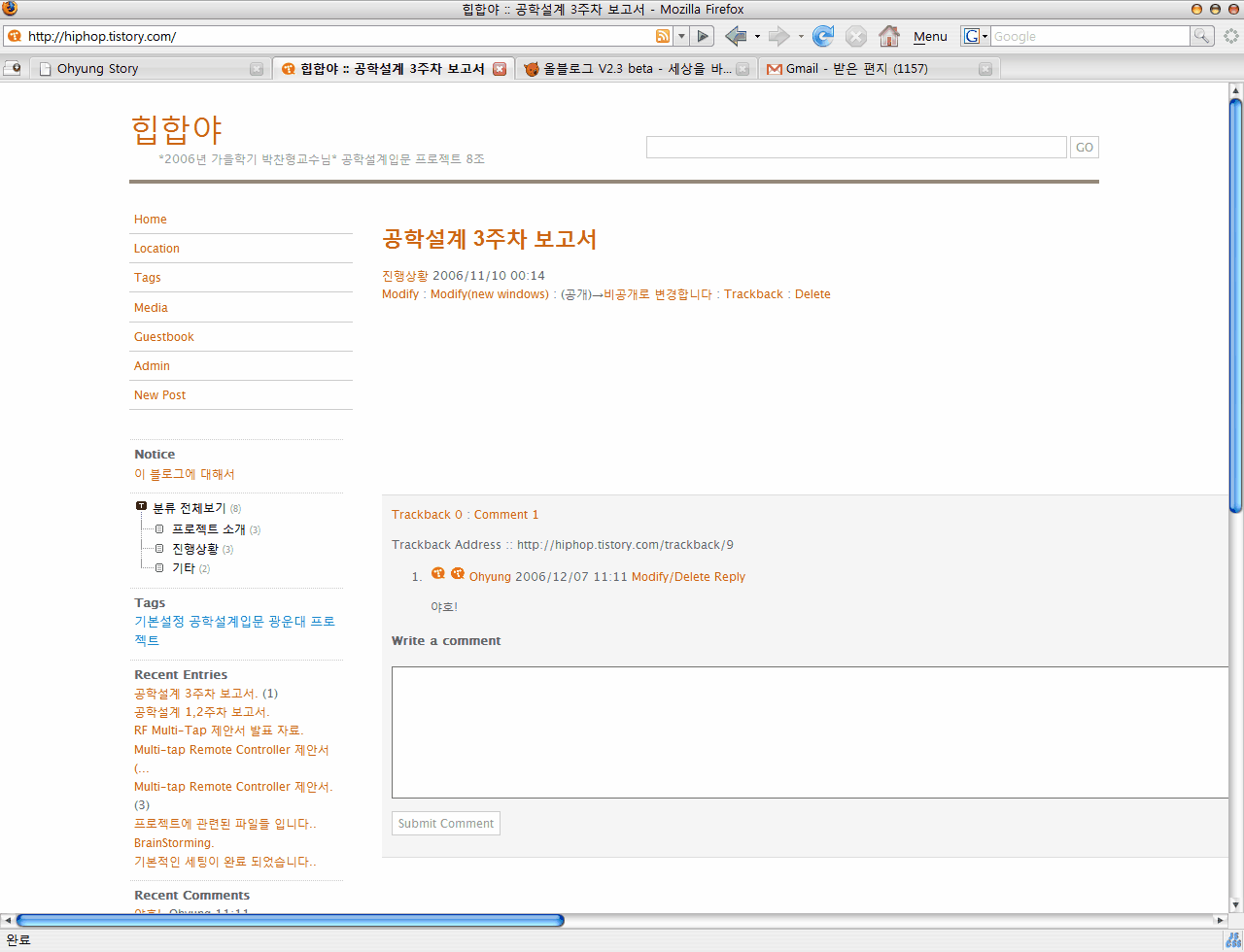This screenshot has width=1244, height=952.
Task: Select 기타 category in tree
Action: [x=184, y=568]
